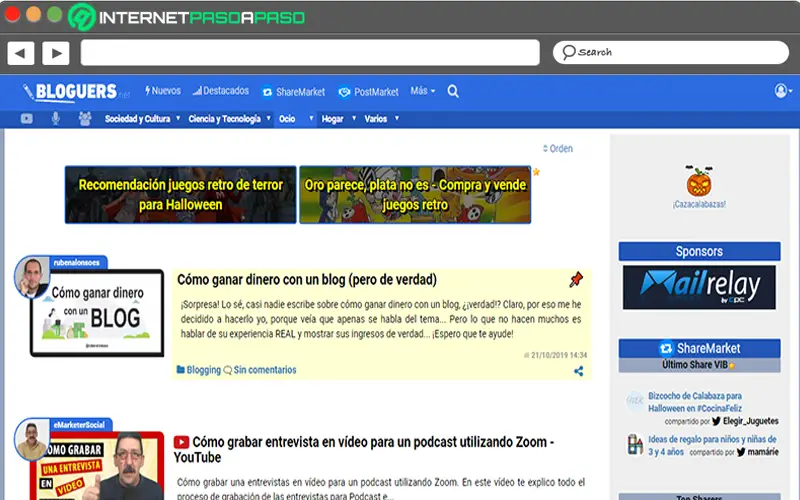
Task: Open the PostMarket menu item
Action: pyautogui.click(x=368, y=92)
